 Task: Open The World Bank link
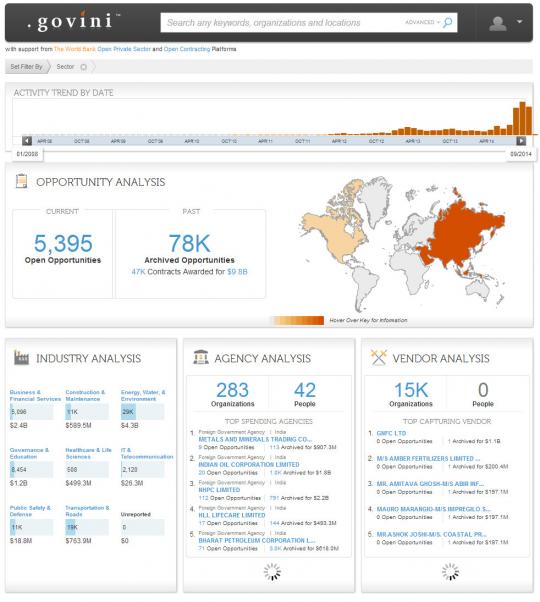(x=75, y=49)
